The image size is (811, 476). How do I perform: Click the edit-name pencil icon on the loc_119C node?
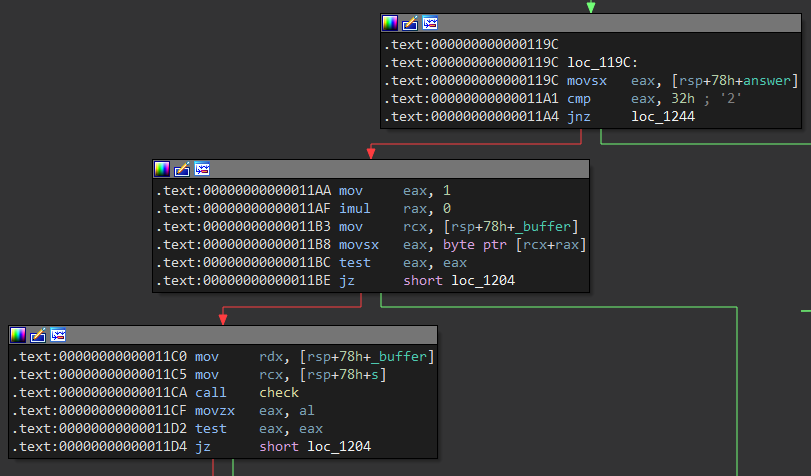[x=410, y=23]
